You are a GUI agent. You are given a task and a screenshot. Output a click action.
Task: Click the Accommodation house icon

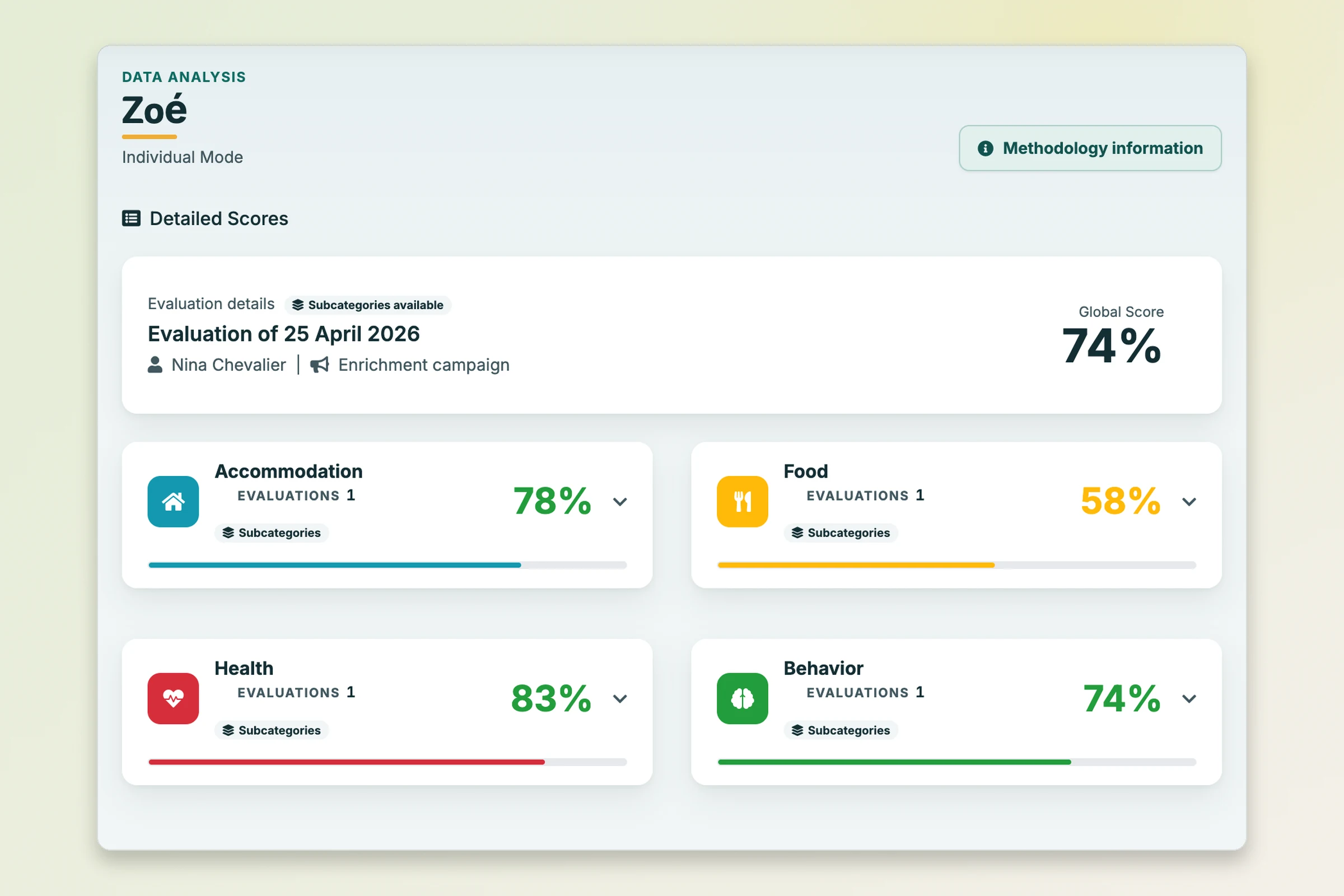point(173,501)
